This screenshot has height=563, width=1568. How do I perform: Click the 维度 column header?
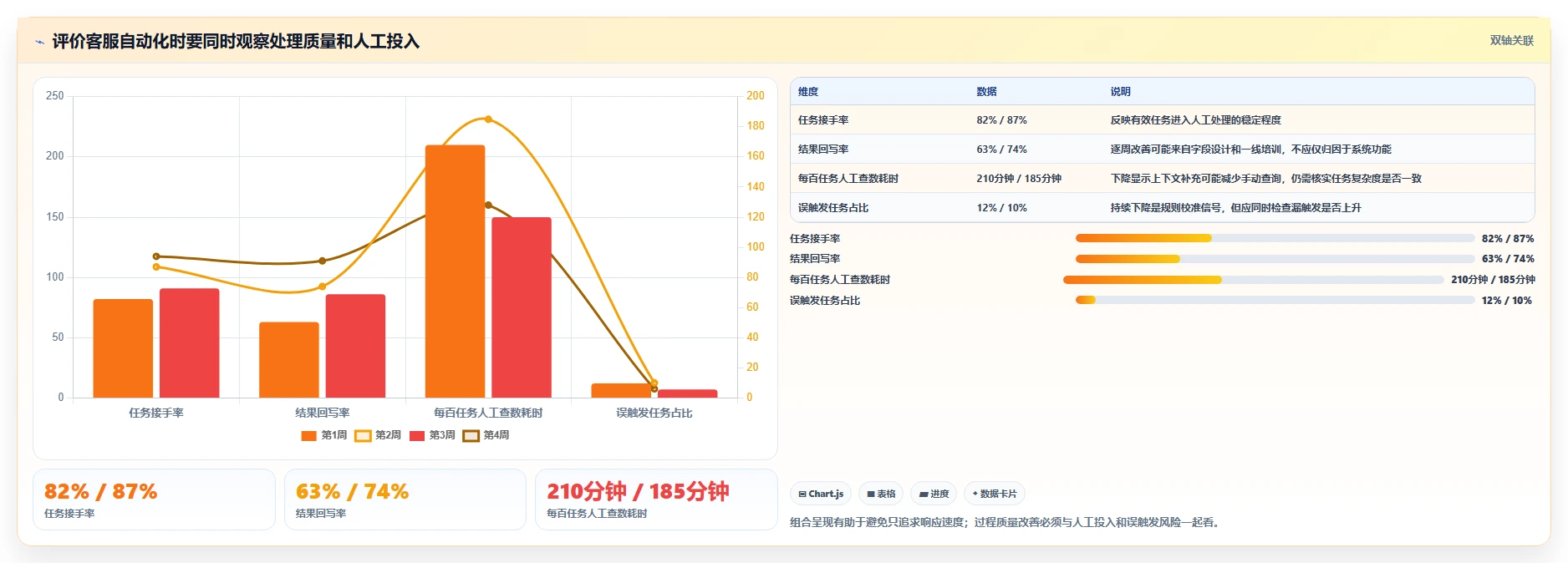pyautogui.click(x=808, y=92)
